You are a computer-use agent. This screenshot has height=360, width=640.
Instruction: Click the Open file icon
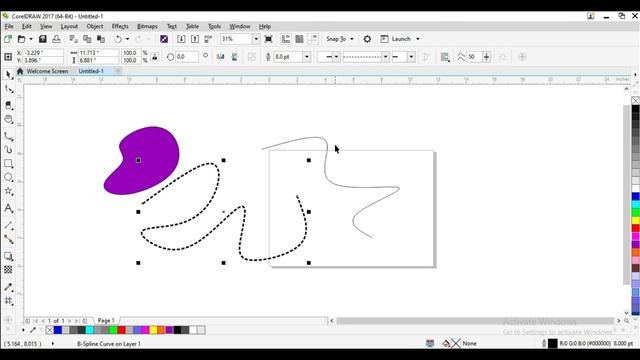click(21, 39)
